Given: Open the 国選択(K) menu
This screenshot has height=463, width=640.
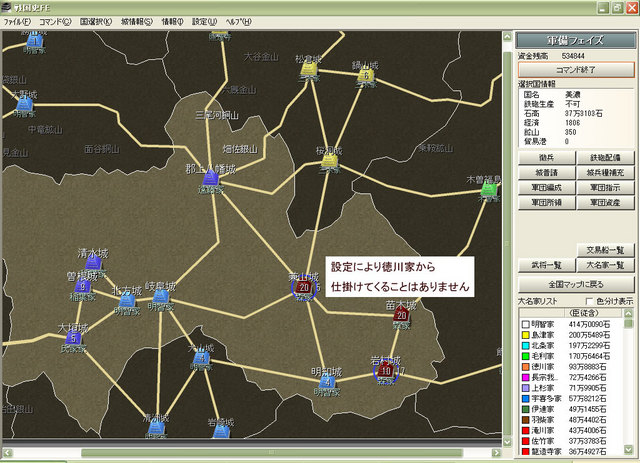Looking at the screenshot, I should 96,22.
